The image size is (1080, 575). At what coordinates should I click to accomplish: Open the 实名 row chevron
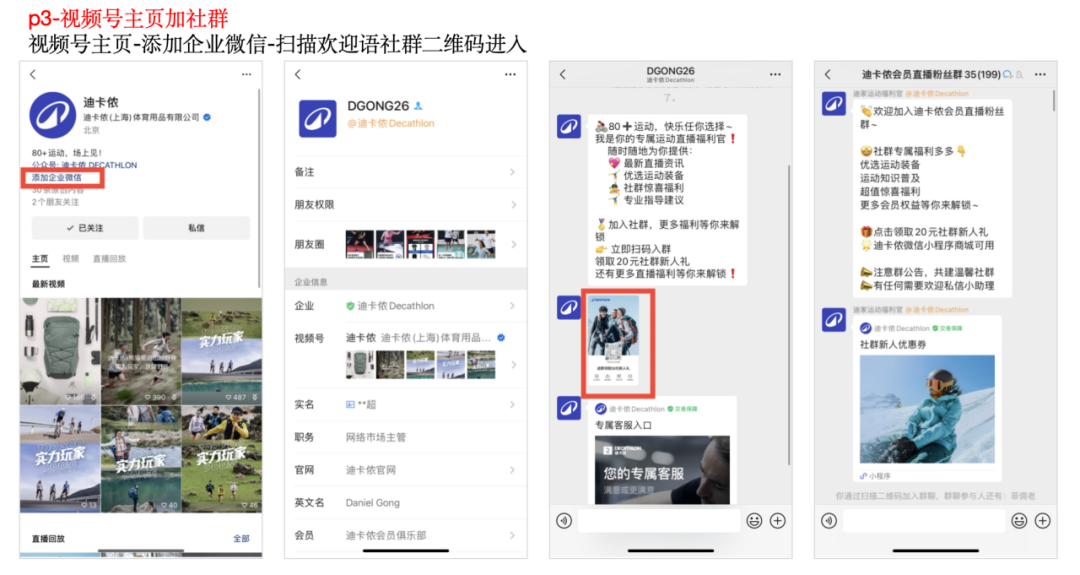tap(512, 404)
